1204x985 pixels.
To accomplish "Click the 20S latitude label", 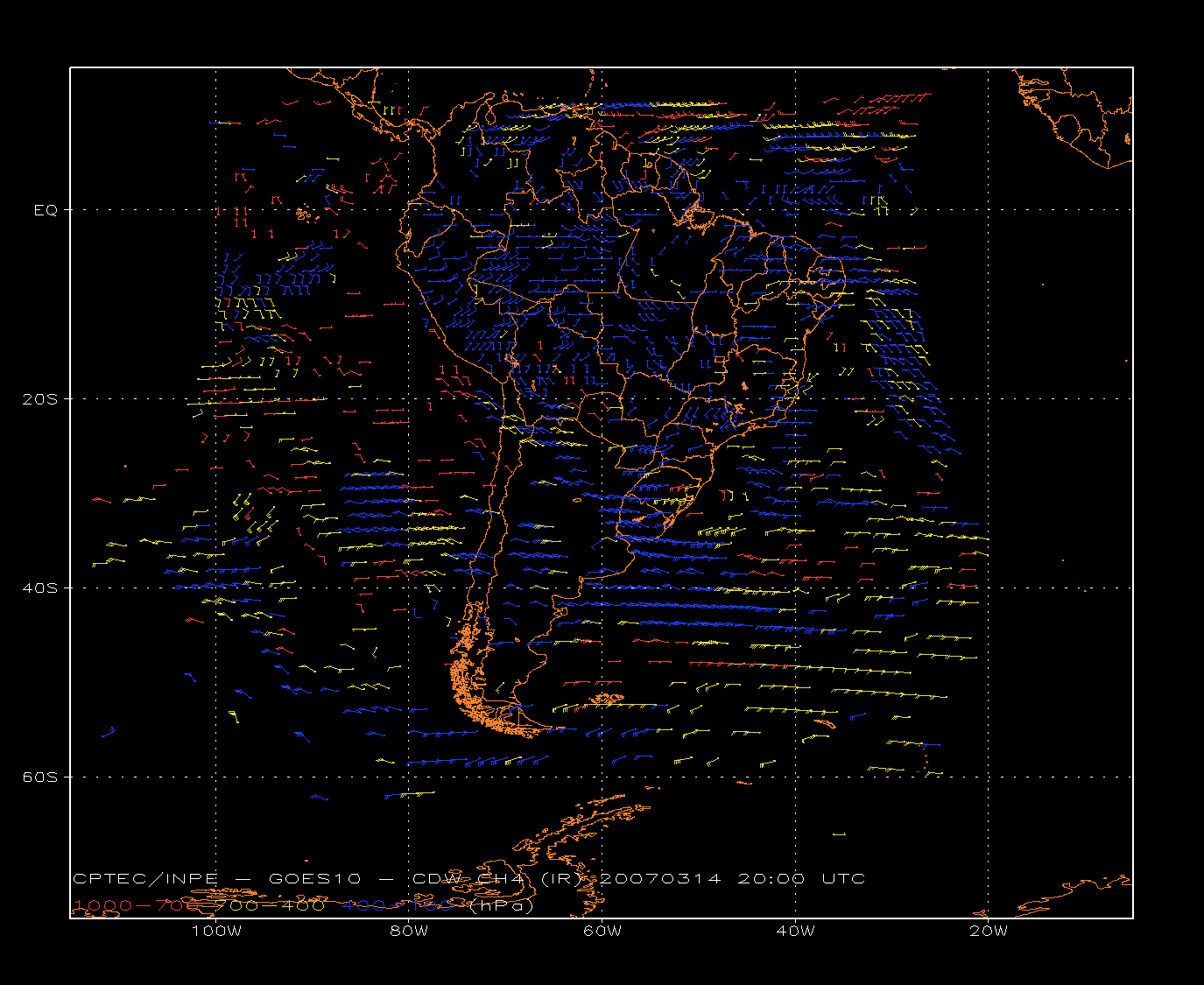I will 39,398.
